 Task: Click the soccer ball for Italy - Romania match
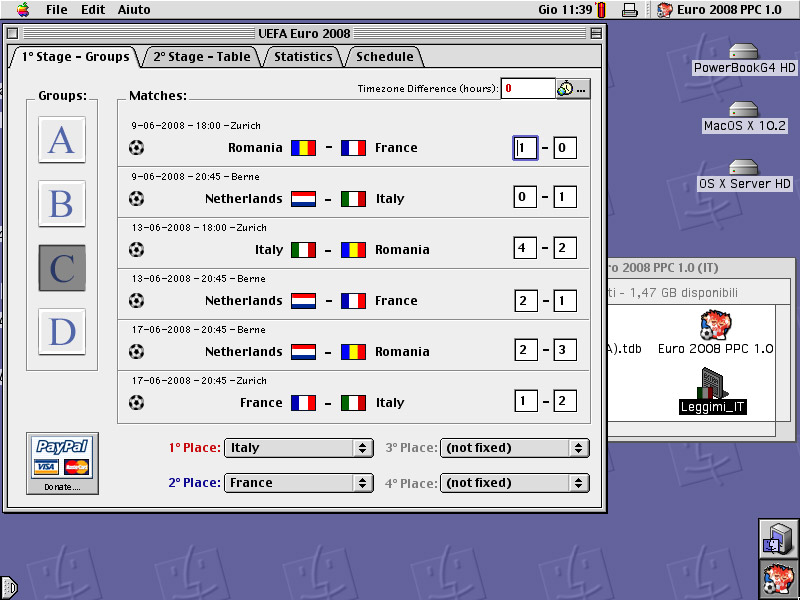136,249
